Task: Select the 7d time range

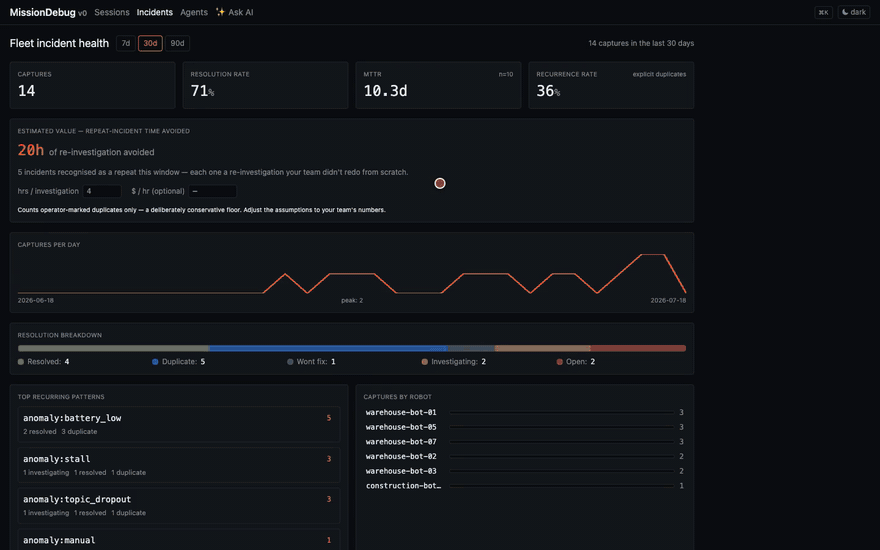Action: pos(126,43)
